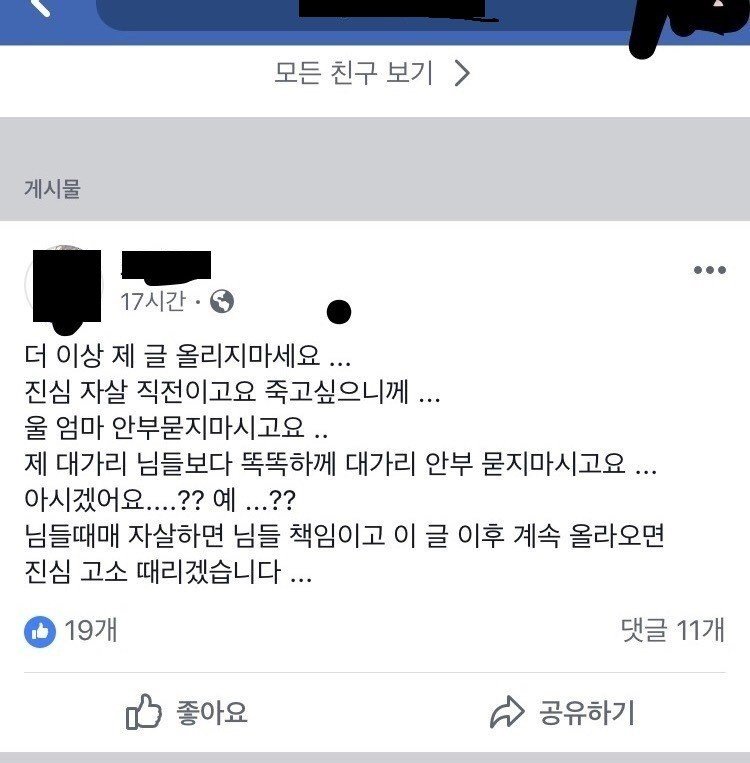The image size is (750, 763).
Task: Click the redacted author name above the post
Action: (x=166, y=267)
